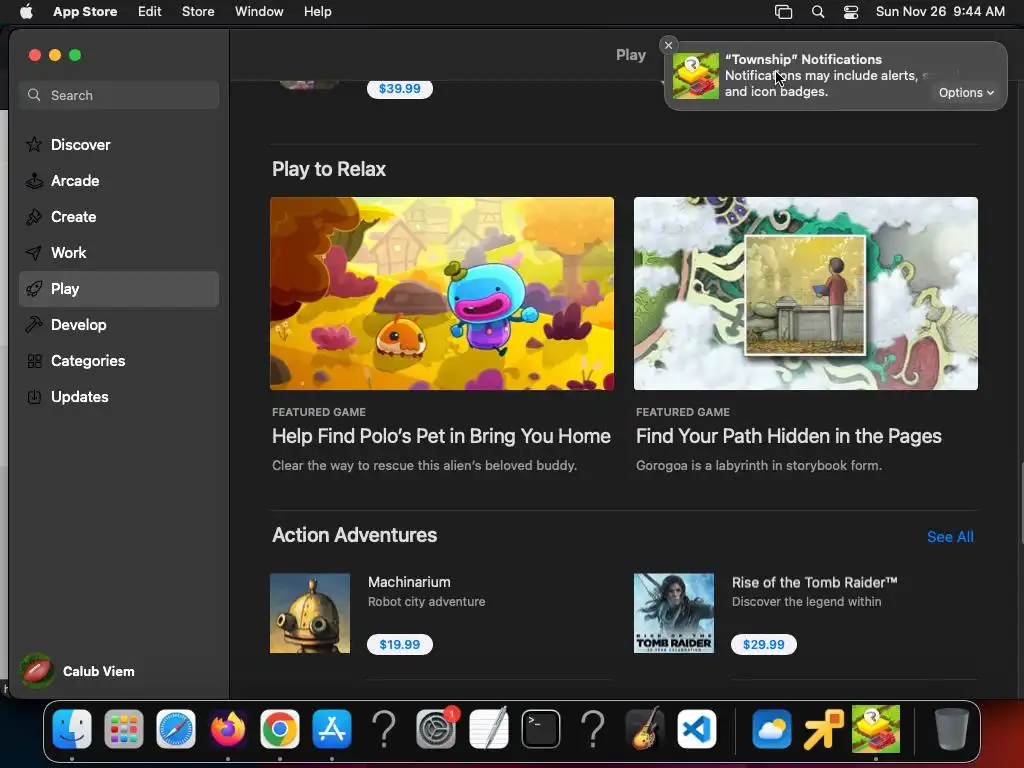Screen dimensions: 1024x768
Task: Select the Play rocket icon
Action: click(x=34, y=289)
